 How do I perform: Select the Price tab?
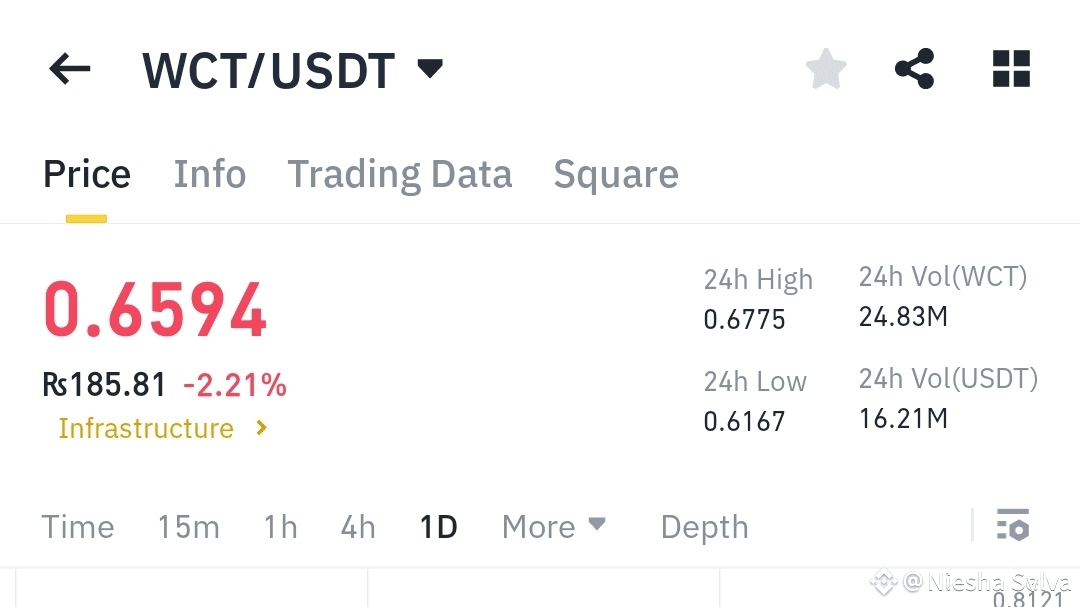click(87, 175)
